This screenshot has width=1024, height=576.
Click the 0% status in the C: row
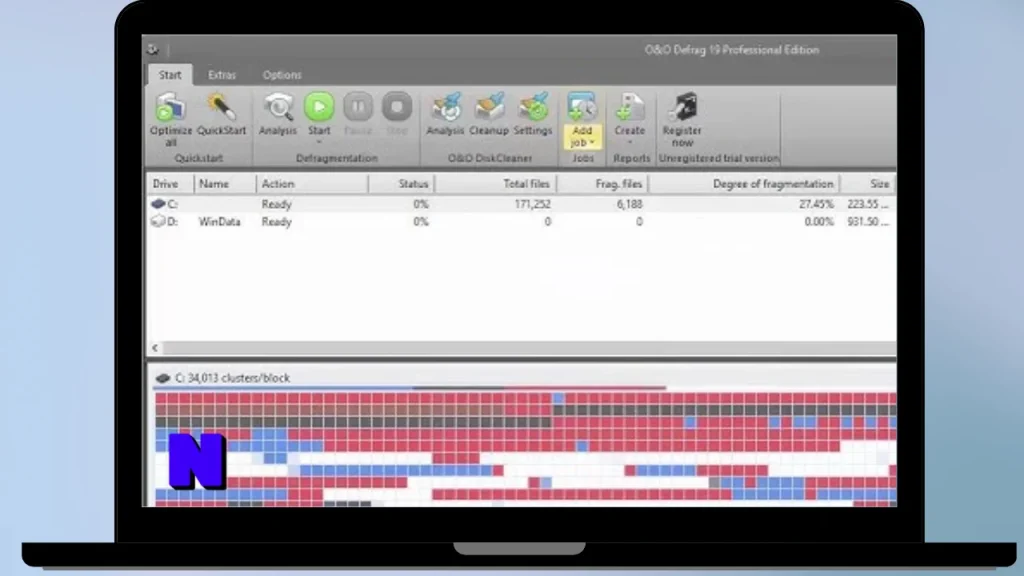(x=421, y=204)
